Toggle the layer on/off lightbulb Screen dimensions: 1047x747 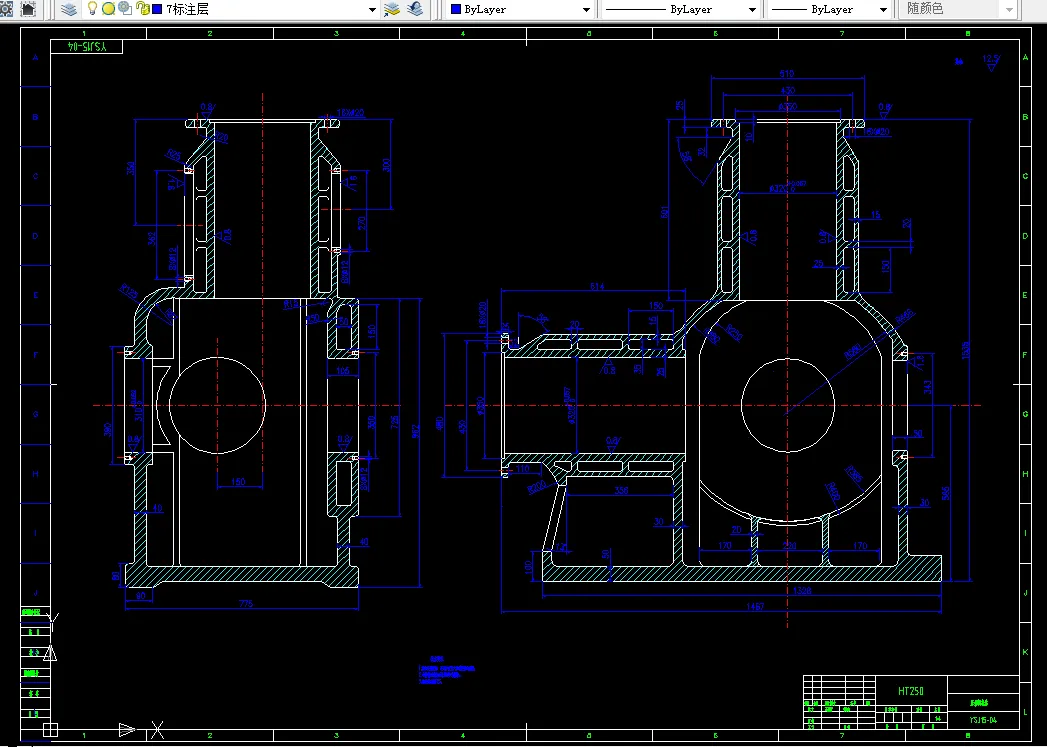[x=93, y=9]
